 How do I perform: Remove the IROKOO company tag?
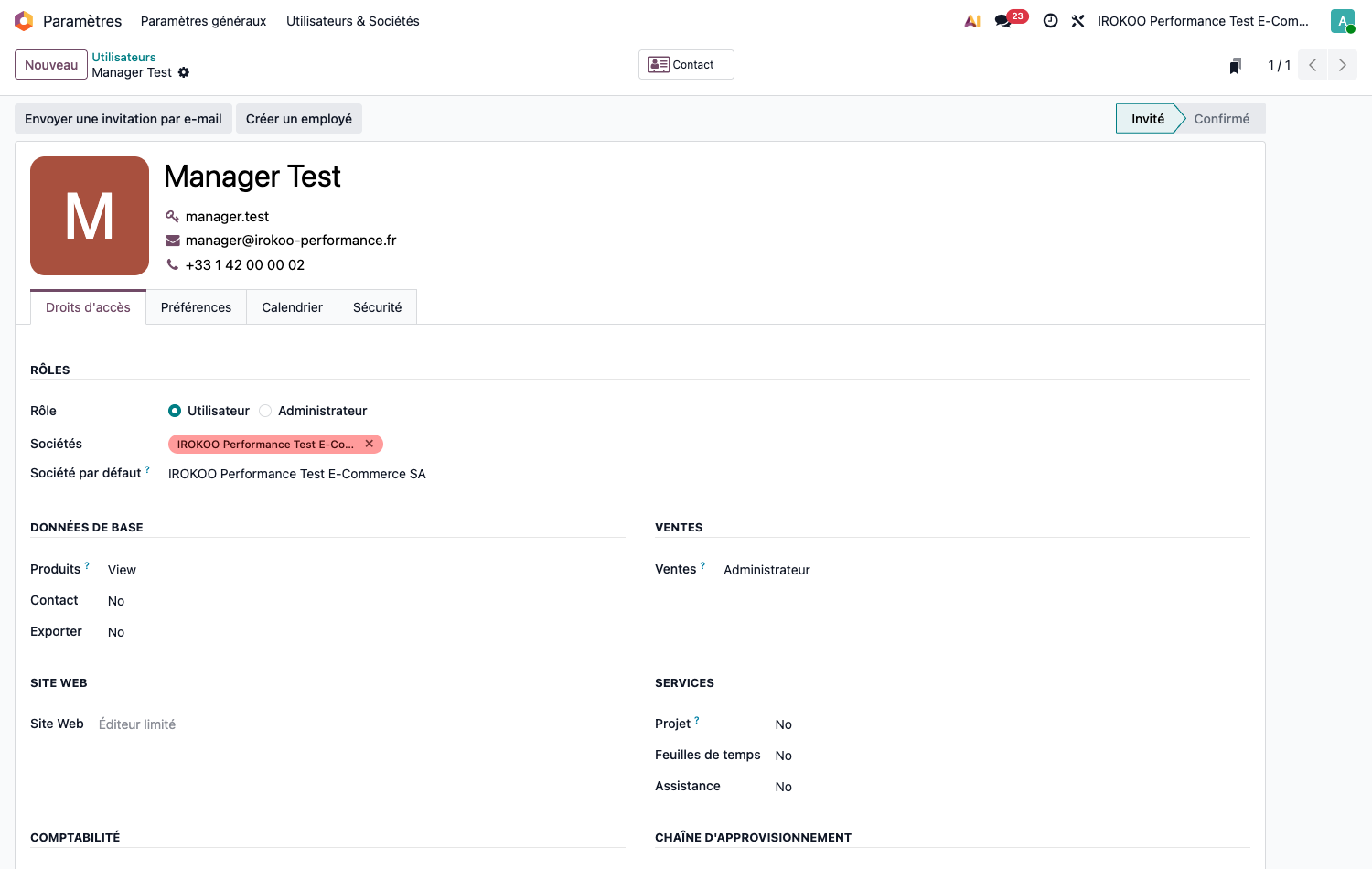(370, 444)
